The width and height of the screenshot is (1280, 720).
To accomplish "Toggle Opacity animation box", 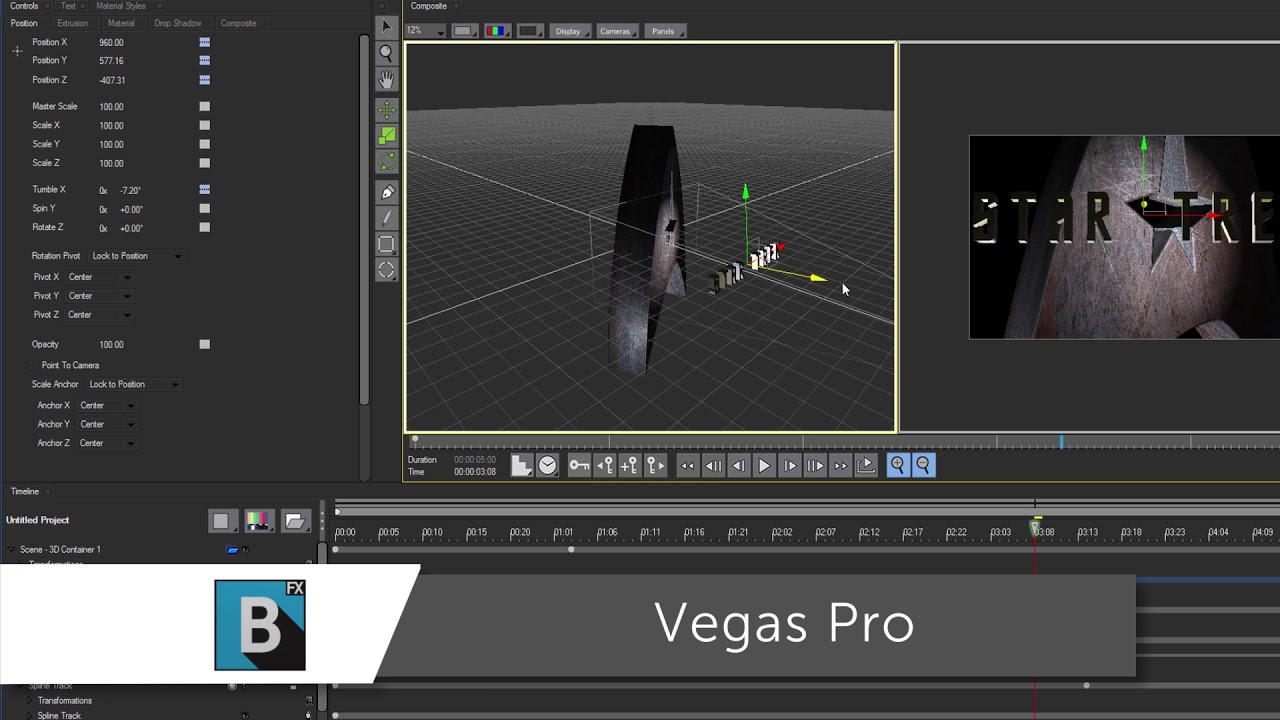I will pyautogui.click(x=205, y=344).
